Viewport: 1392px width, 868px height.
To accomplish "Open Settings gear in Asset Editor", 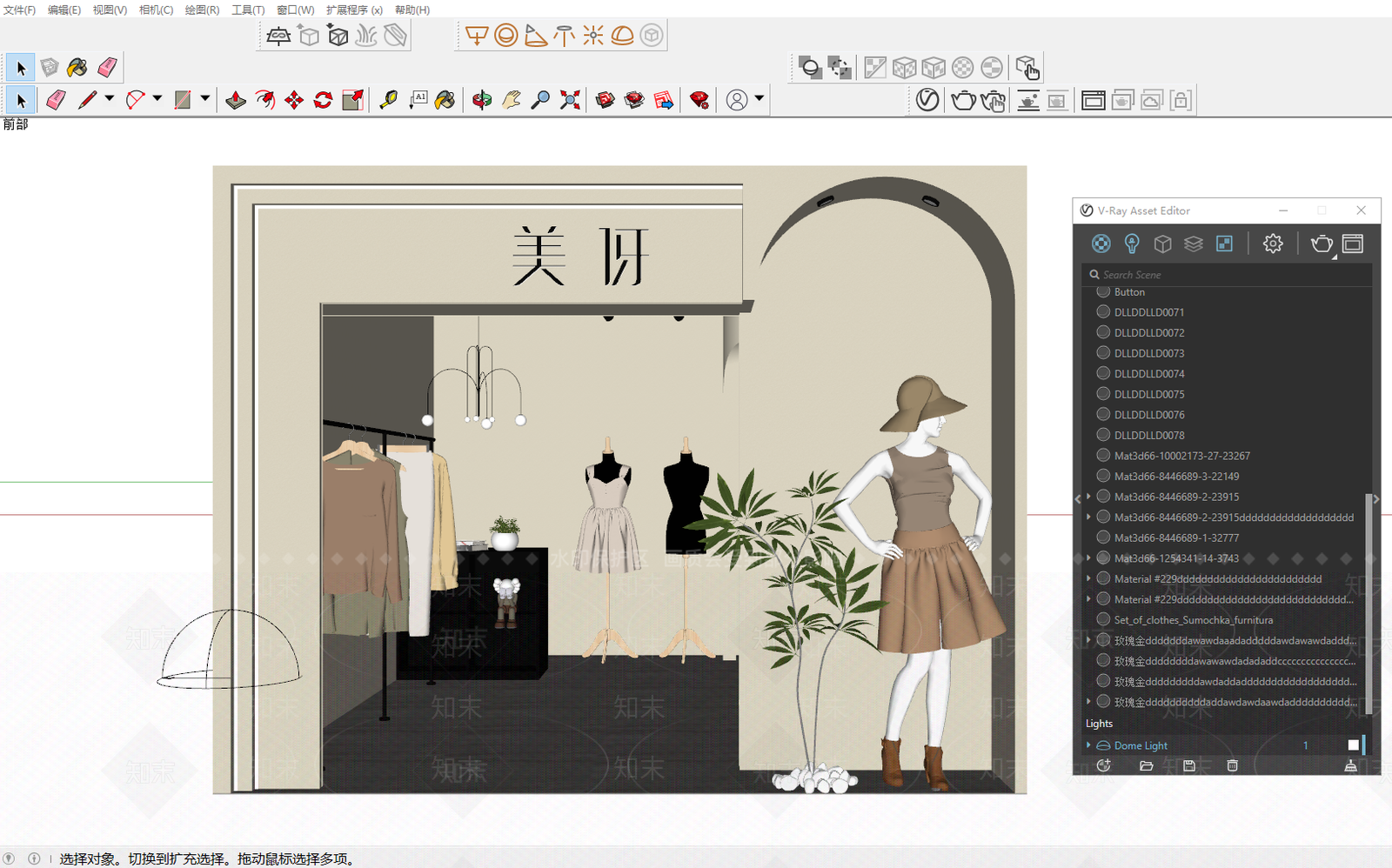I will point(1272,244).
